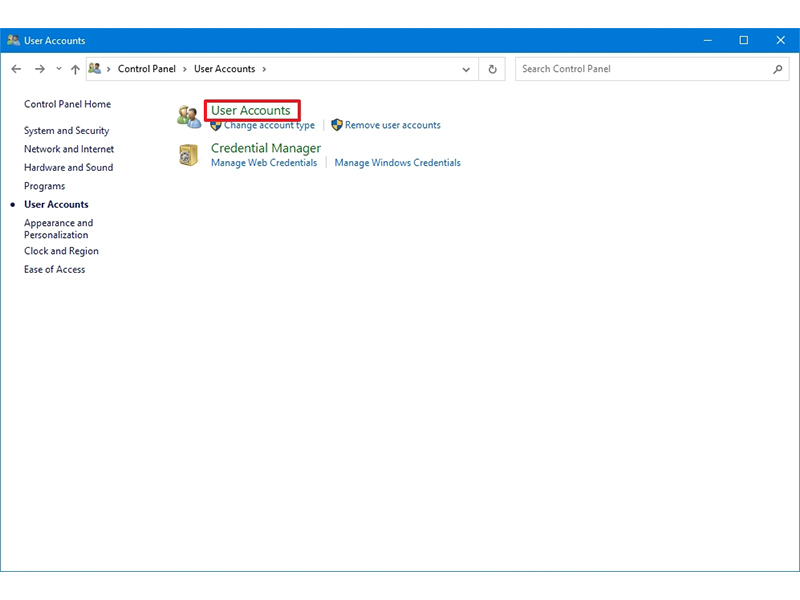The image size is (800, 600).
Task: Click shield icon beside Change account type
Action: 216,126
